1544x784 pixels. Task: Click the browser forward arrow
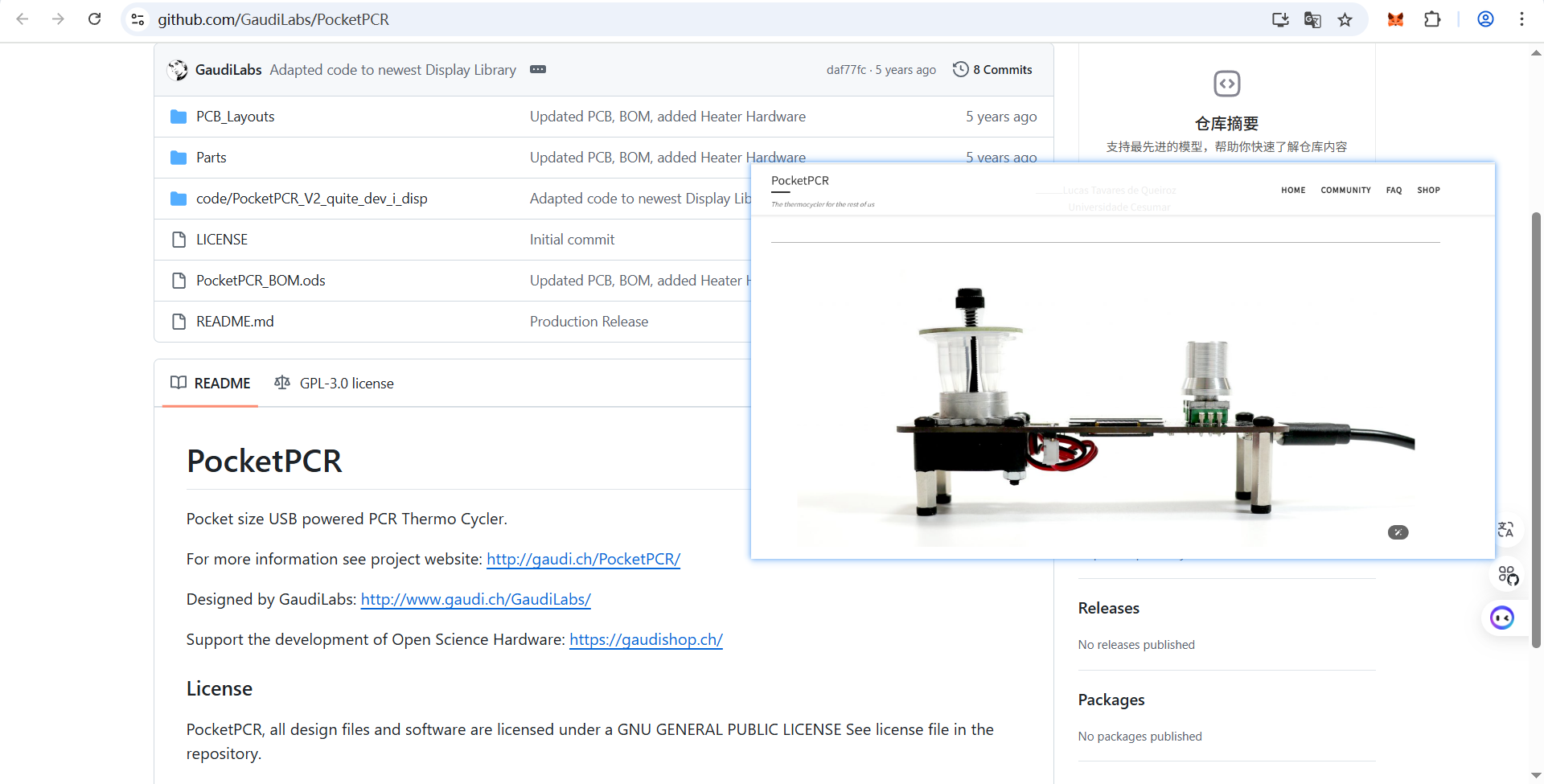click(58, 19)
